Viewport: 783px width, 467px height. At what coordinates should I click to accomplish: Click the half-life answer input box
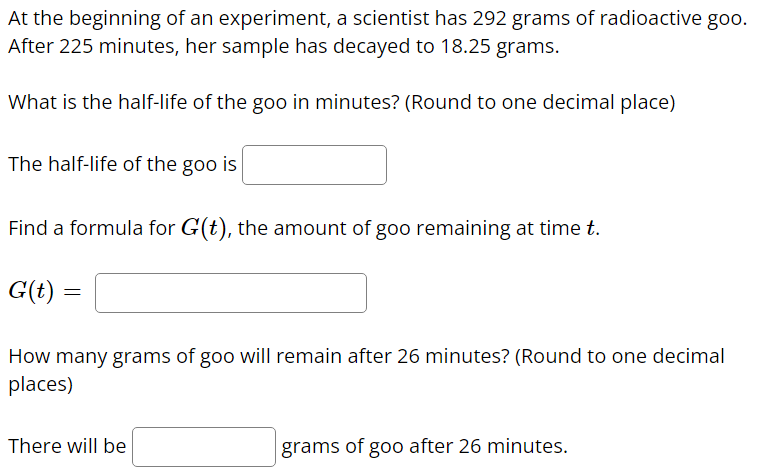(x=314, y=165)
